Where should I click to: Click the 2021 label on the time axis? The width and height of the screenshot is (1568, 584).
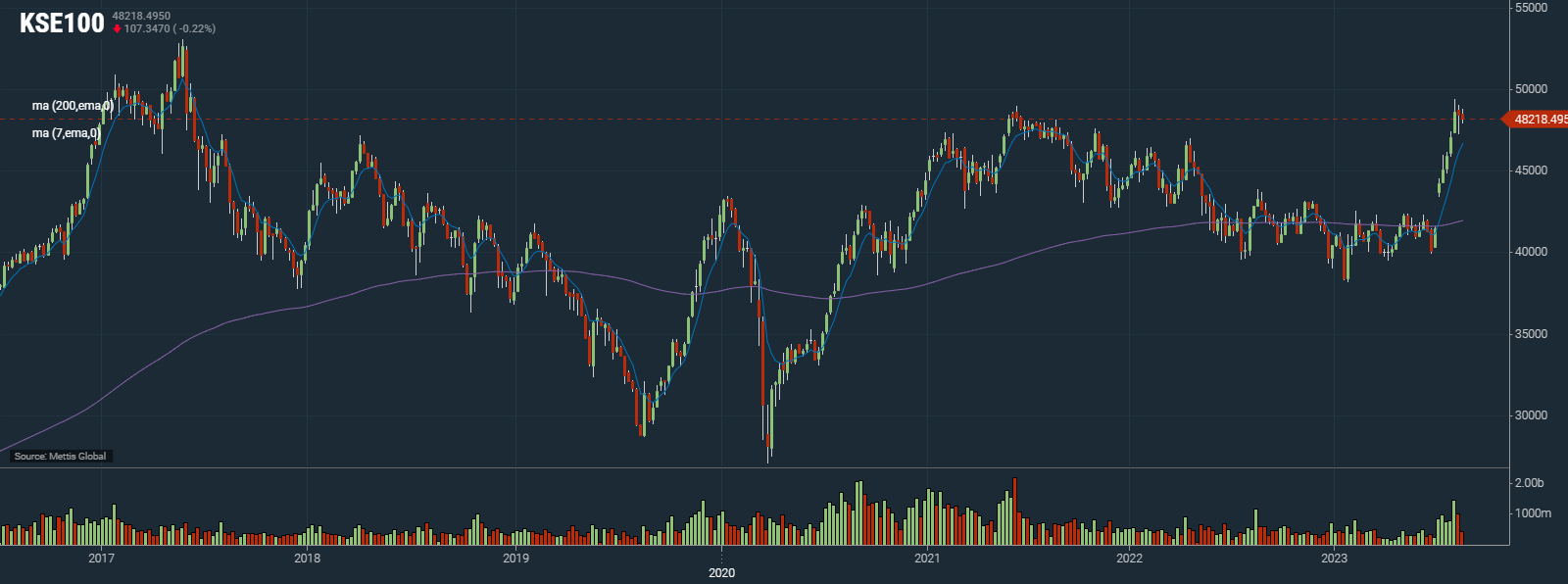pos(927,559)
